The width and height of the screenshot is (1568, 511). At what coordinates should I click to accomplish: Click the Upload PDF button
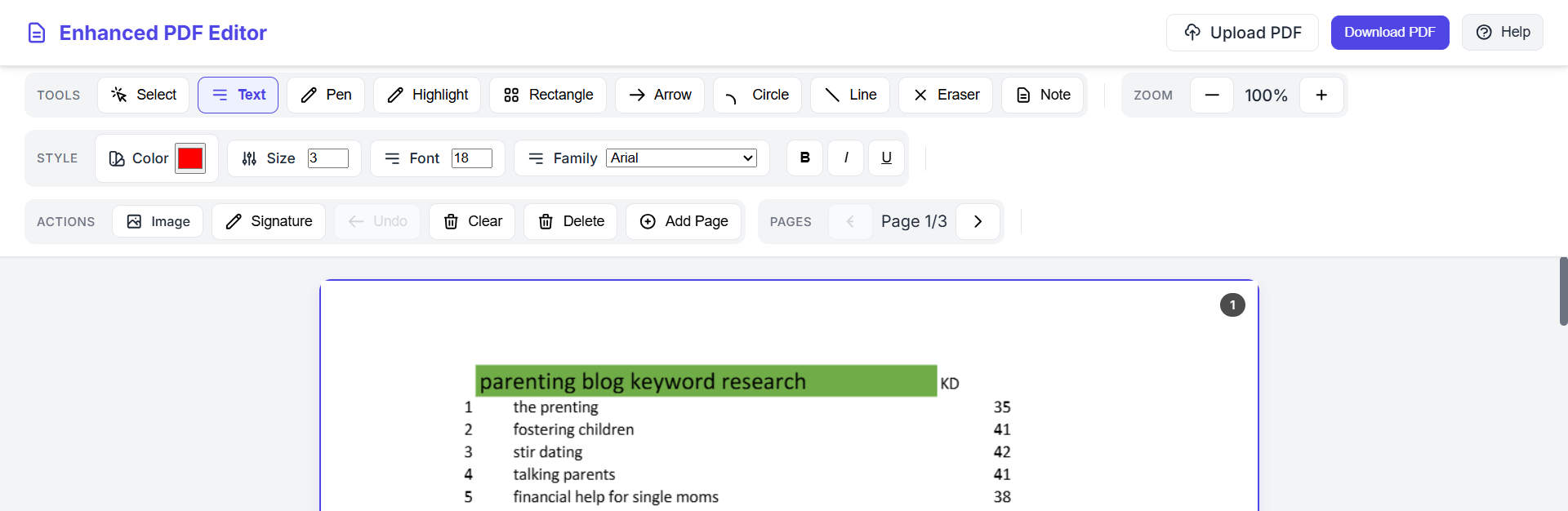click(x=1241, y=32)
